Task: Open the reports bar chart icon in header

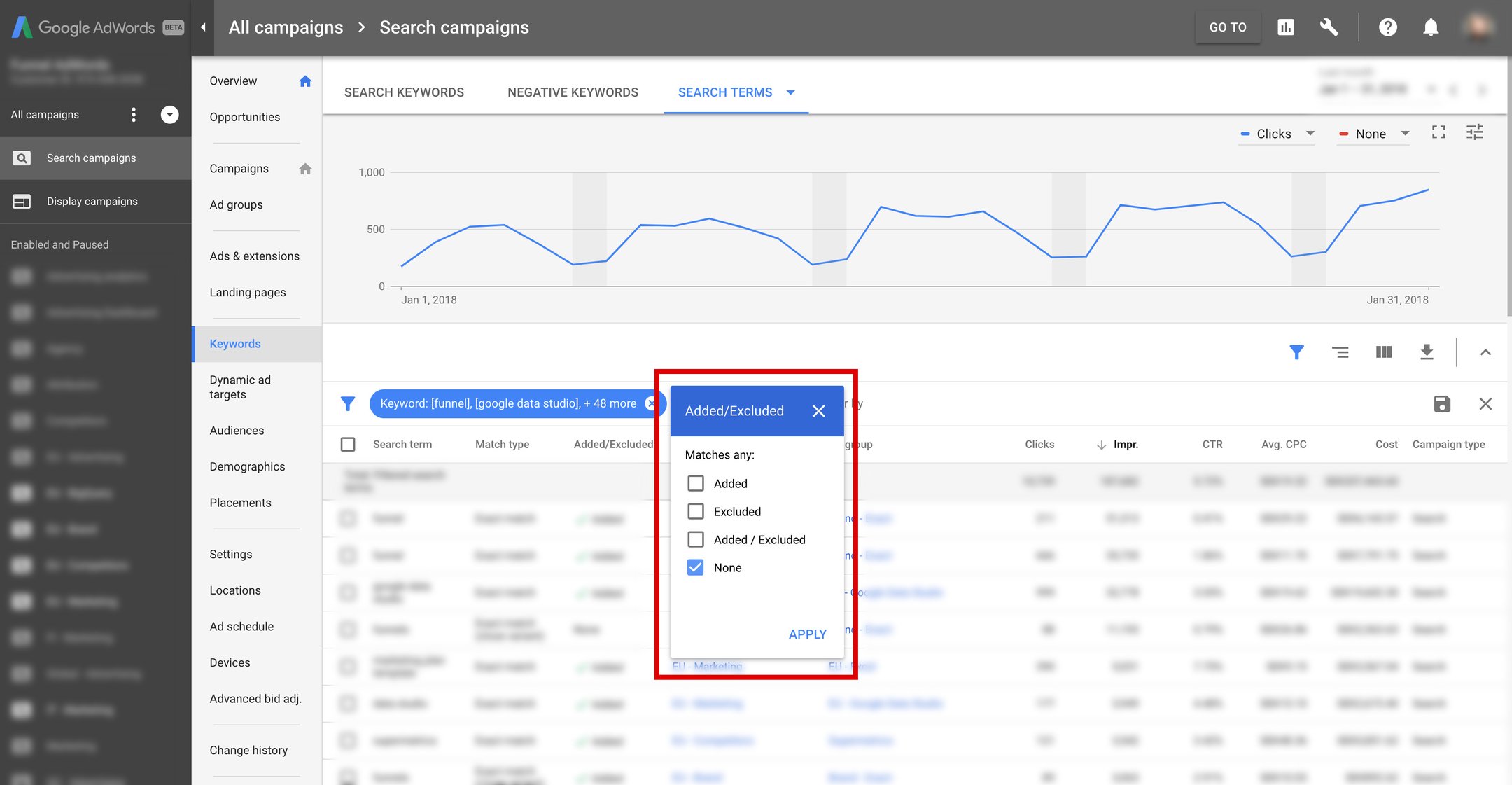Action: click(1285, 27)
